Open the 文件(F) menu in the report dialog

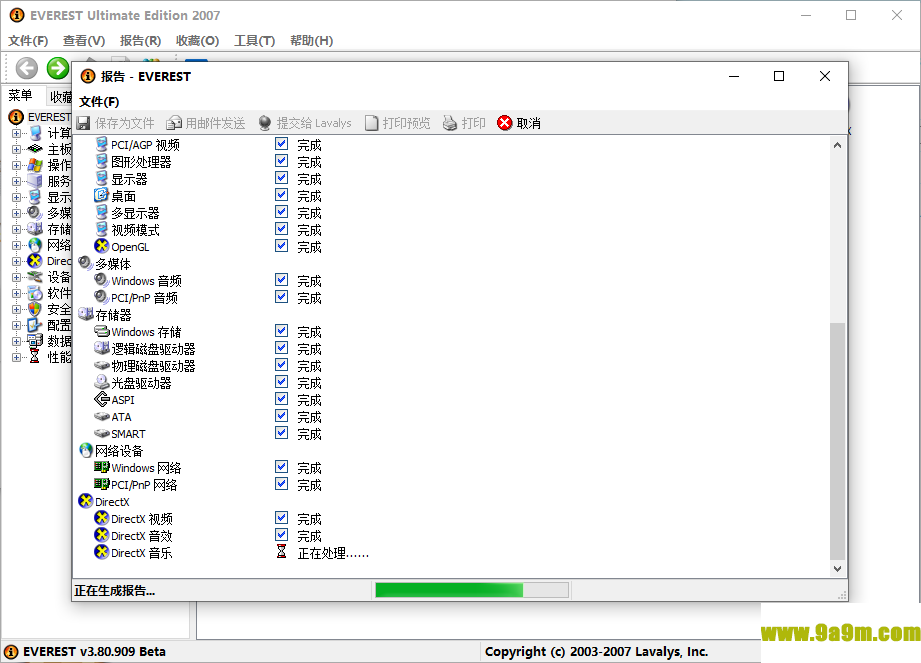click(x=99, y=102)
